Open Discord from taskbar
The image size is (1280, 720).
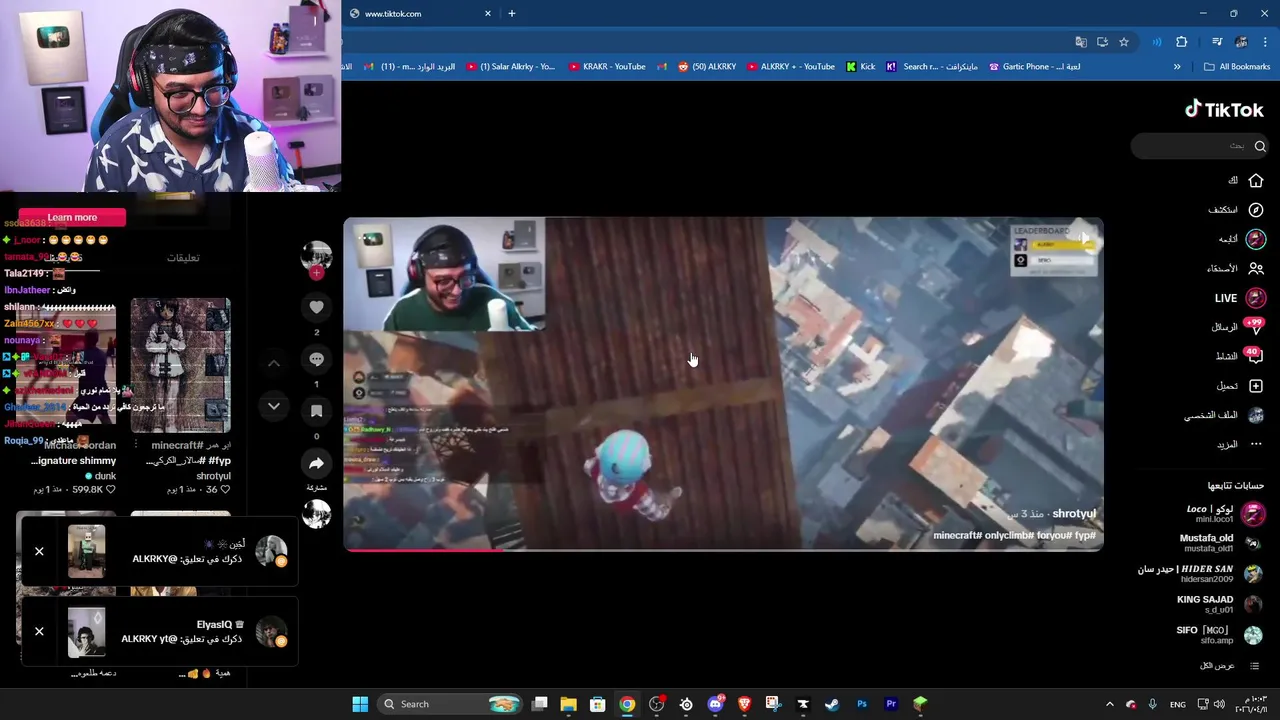(715, 704)
